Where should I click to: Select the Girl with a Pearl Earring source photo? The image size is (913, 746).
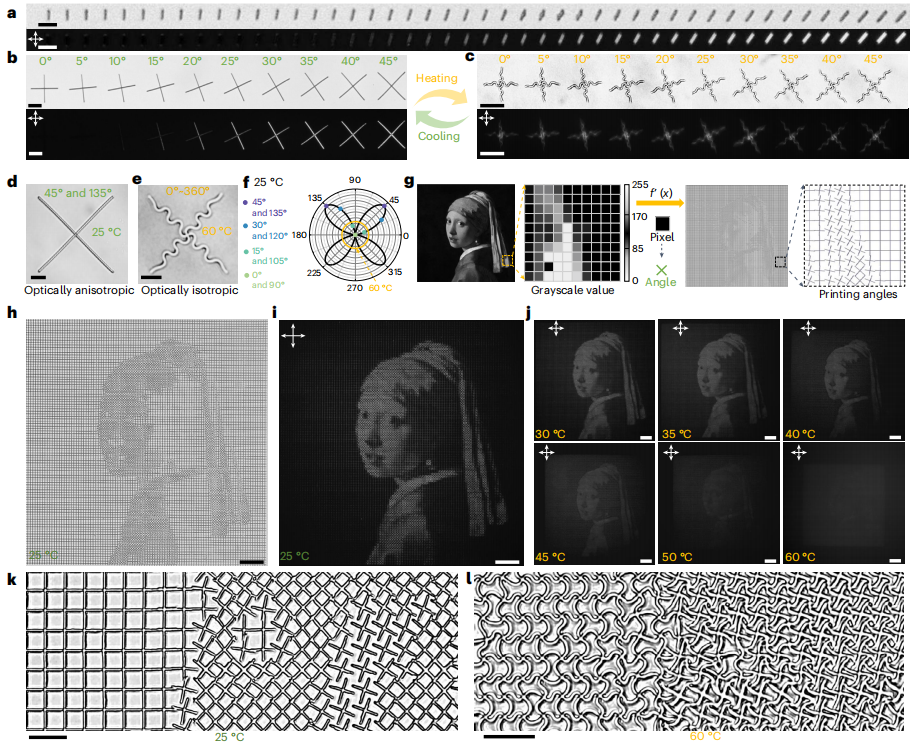pyautogui.click(x=466, y=233)
